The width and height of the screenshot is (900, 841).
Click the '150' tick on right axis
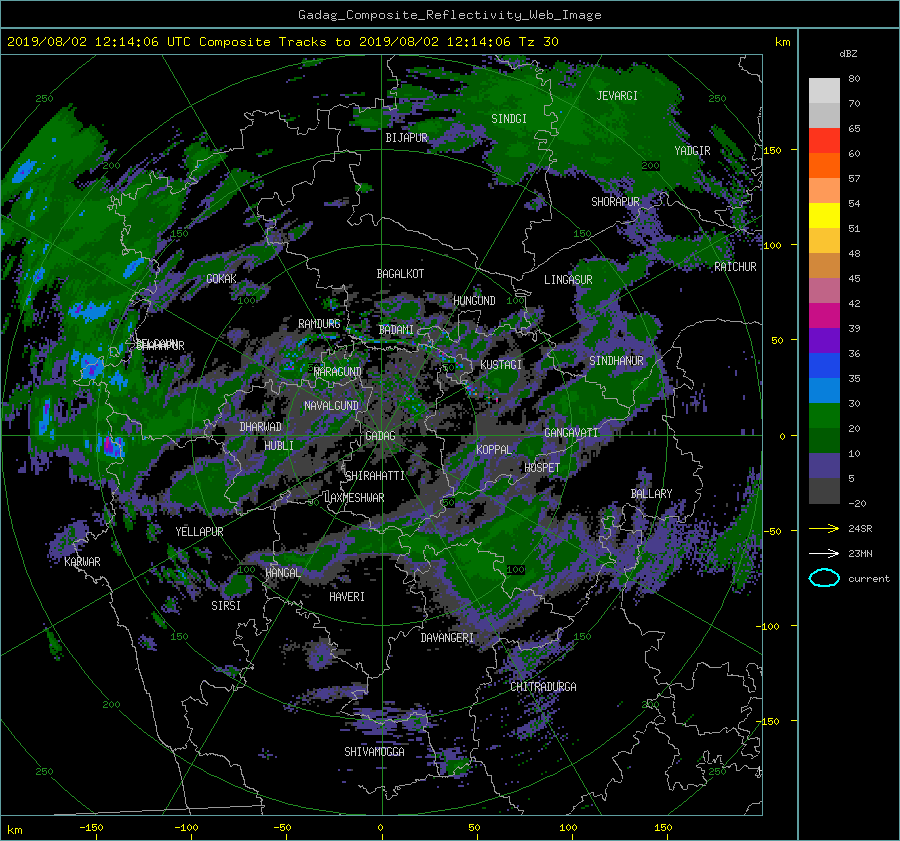(x=773, y=150)
